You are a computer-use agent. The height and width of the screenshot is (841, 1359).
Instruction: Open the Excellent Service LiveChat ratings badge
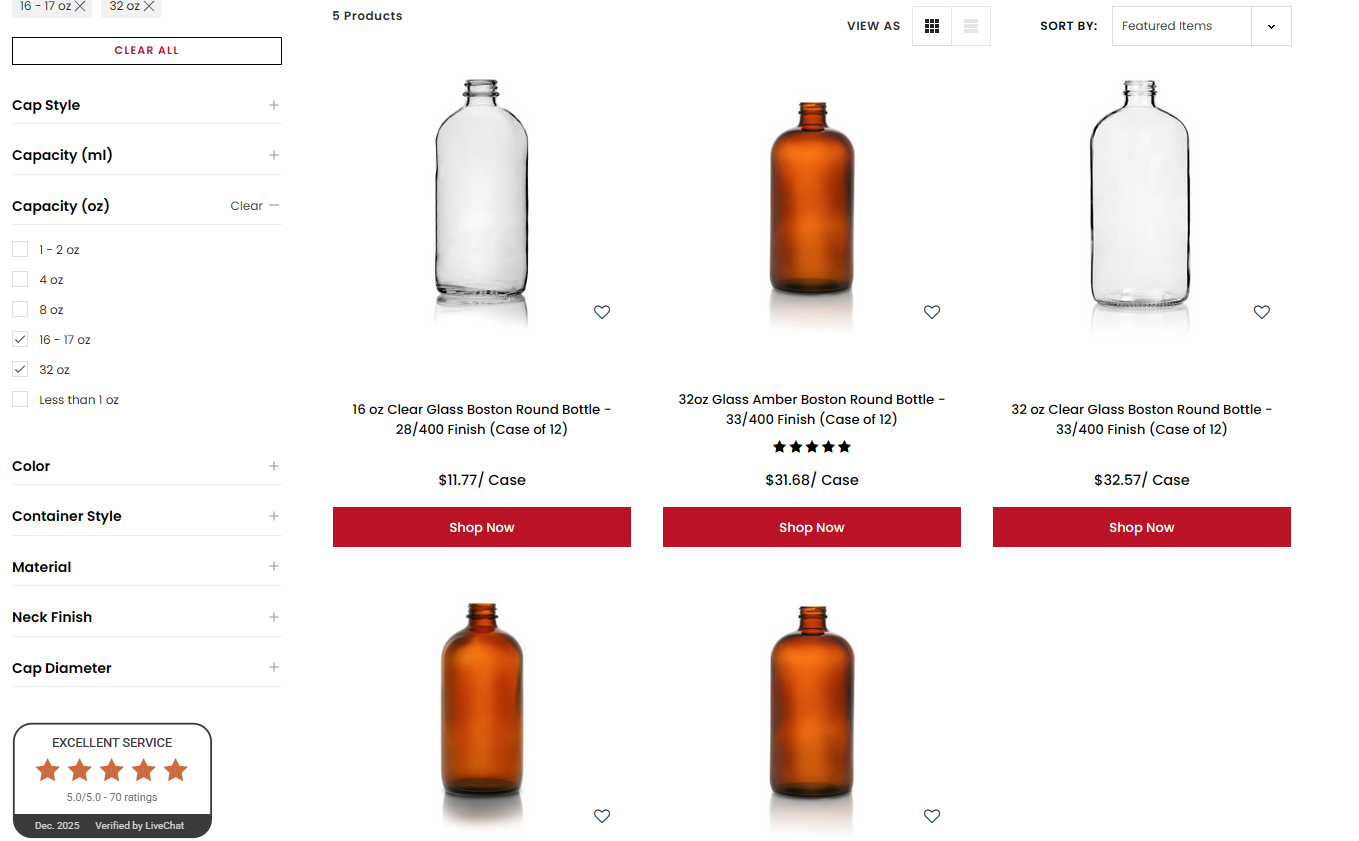pyautogui.click(x=112, y=780)
